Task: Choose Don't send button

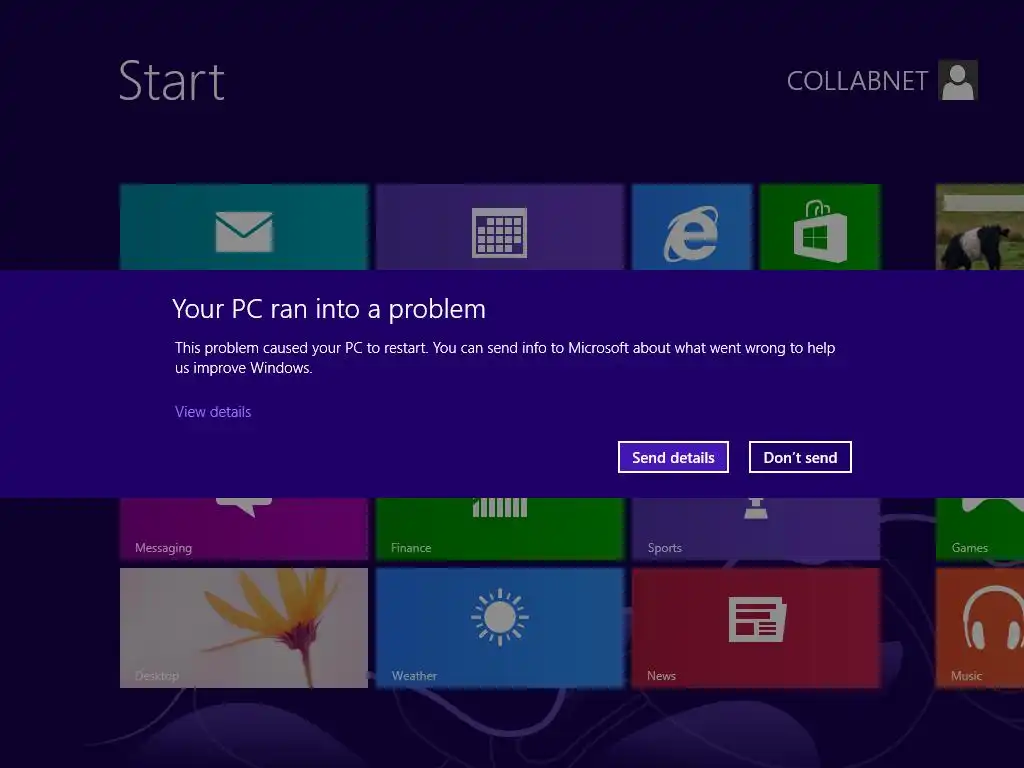Action: point(800,457)
